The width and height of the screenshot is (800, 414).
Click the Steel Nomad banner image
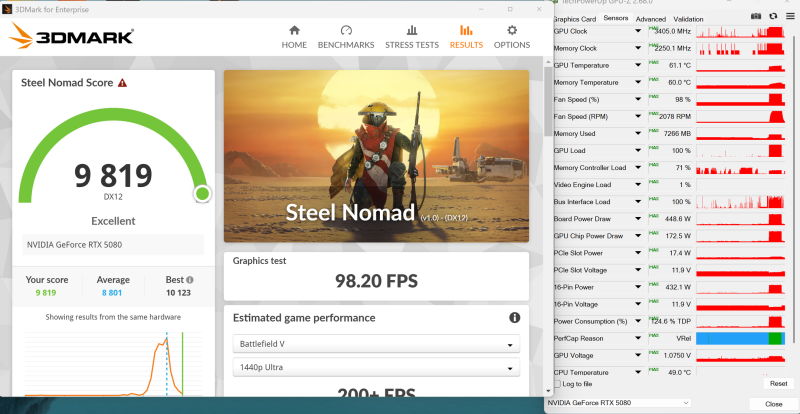[x=376, y=156]
